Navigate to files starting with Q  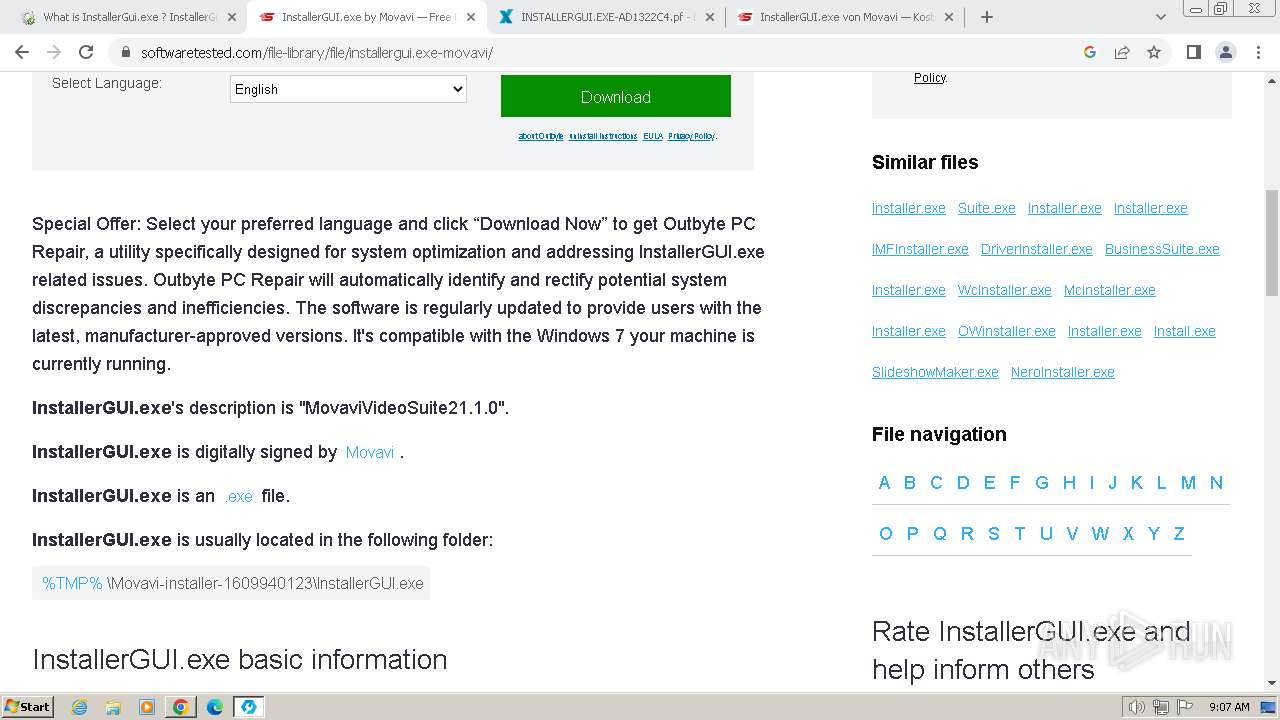(x=940, y=534)
